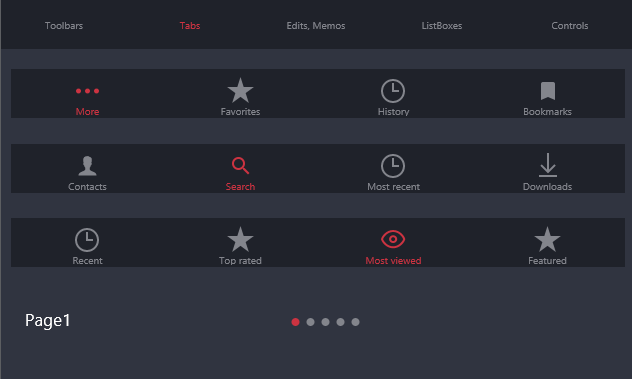
Task: Open the History clock icon
Action: [393, 91]
